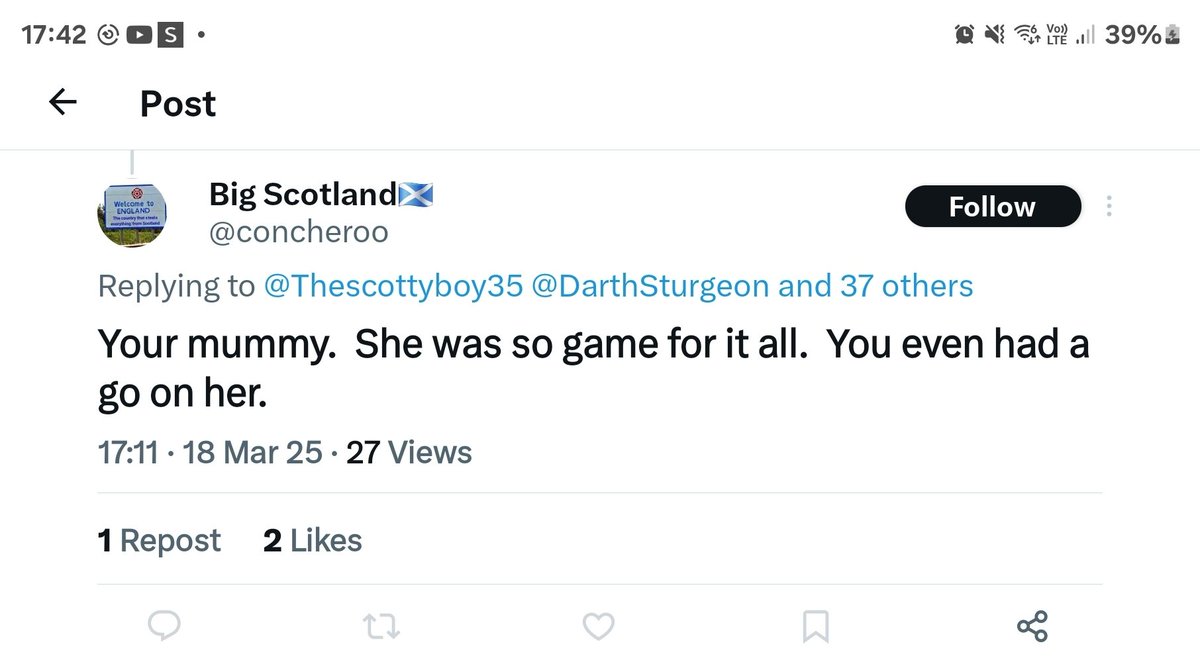The height and width of the screenshot is (660, 1200).
Task: Tap the alarm clock status icon
Action: [965, 36]
